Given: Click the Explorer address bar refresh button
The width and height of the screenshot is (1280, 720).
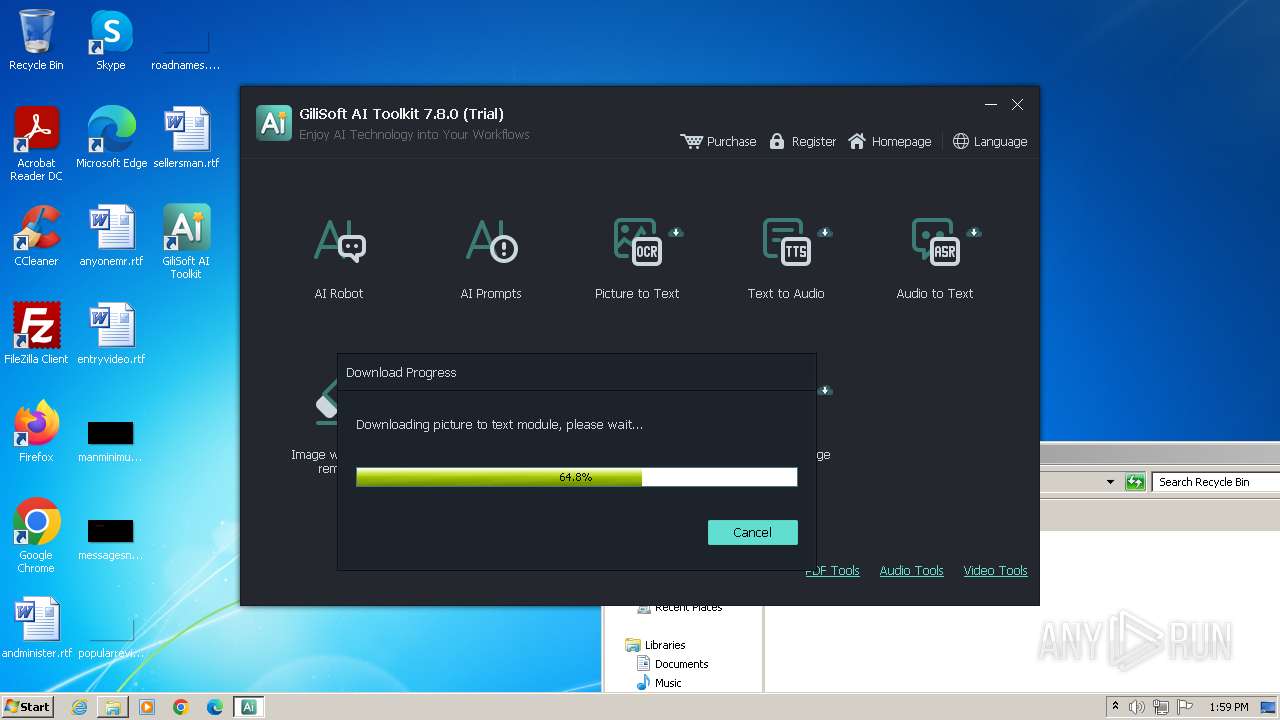Looking at the screenshot, I should [1135, 482].
